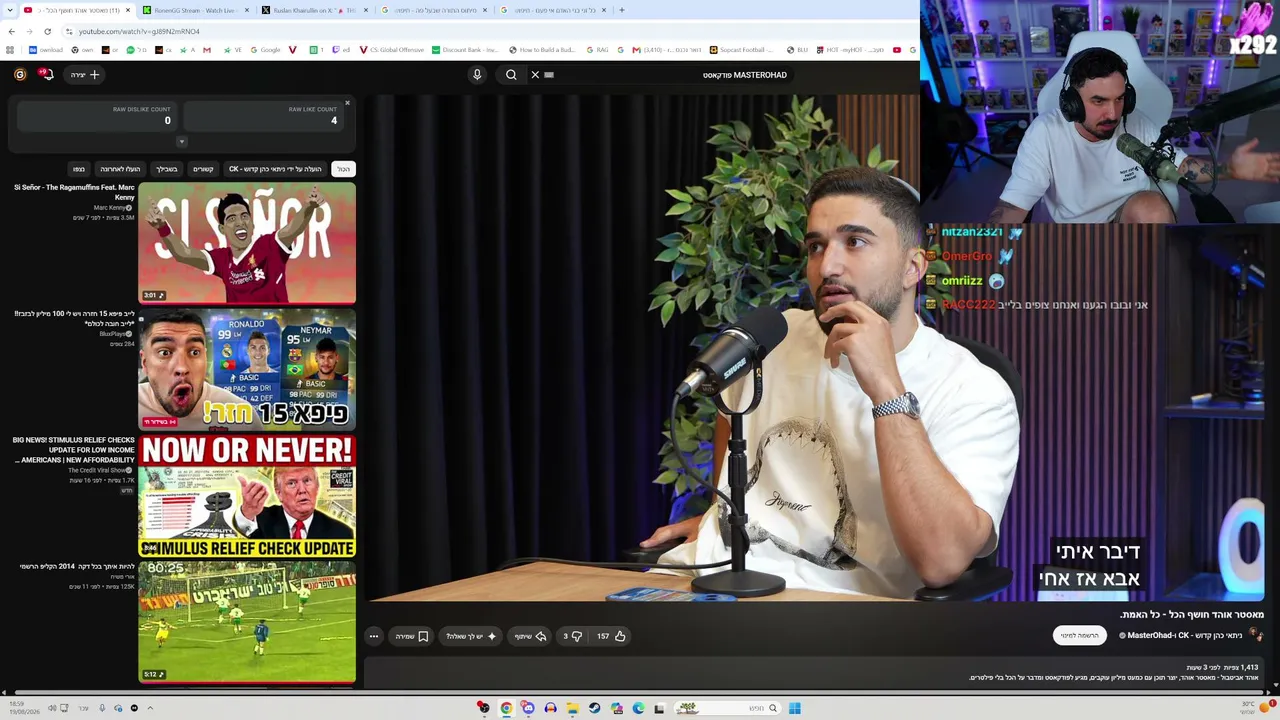Go back with the browser back arrow
Viewport: 1280px width, 720px height.
pyautogui.click(x=11, y=31)
